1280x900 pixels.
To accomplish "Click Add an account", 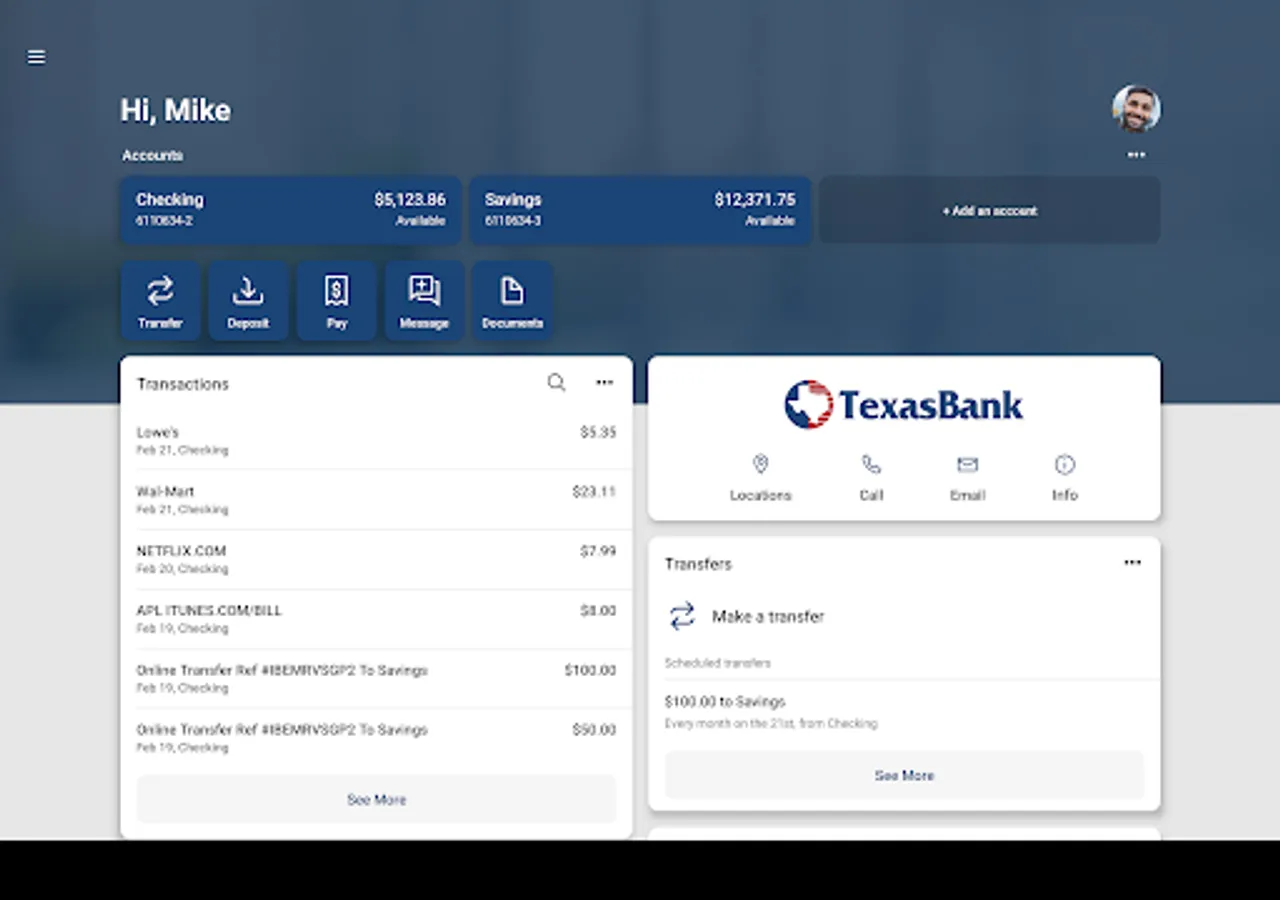I will click(x=990, y=210).
